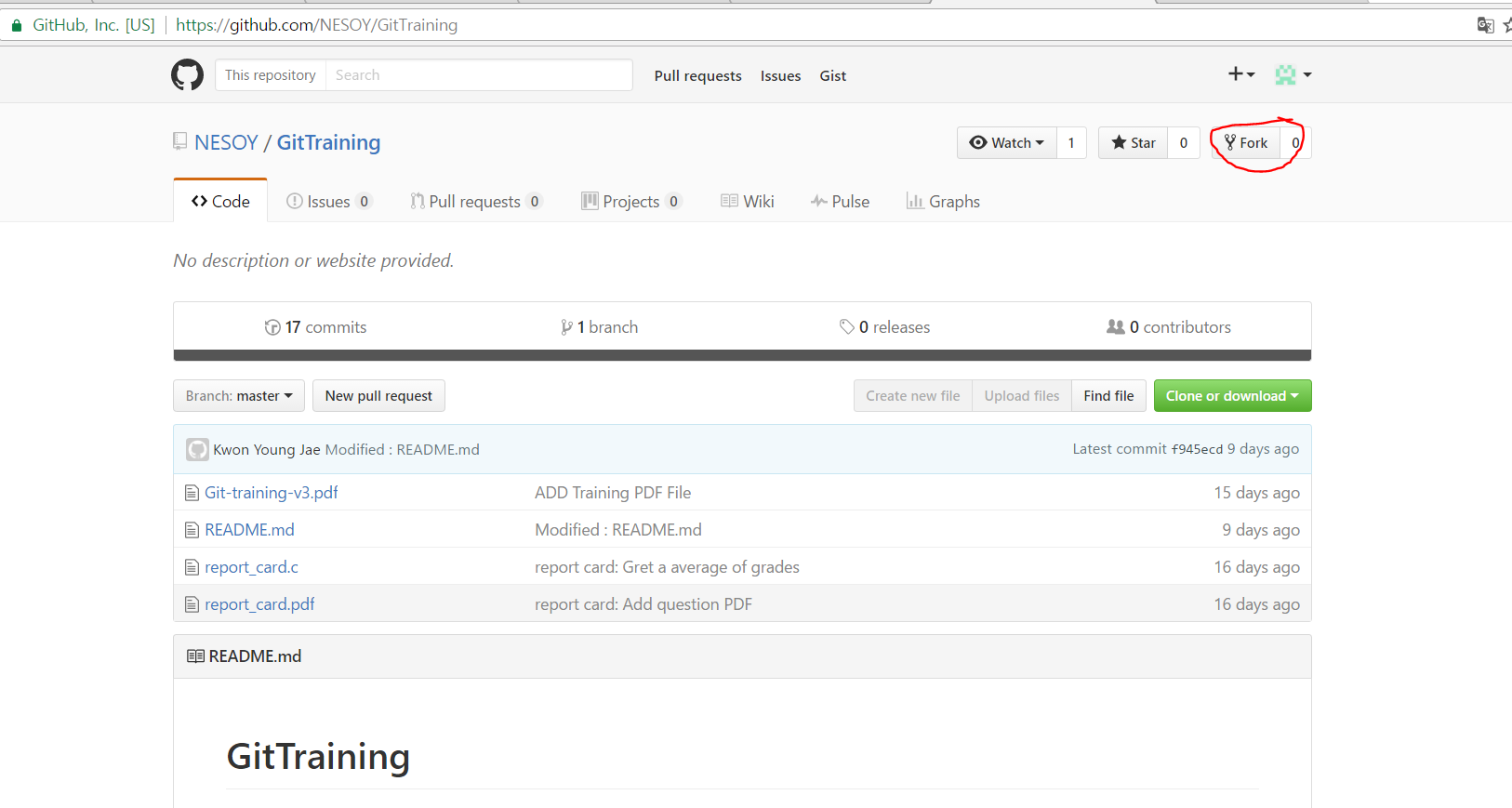Image resolution: width=1512 pixels, height=808 pixels.
Task: Click the green padlock security icon
Action: tap(17, 25)
